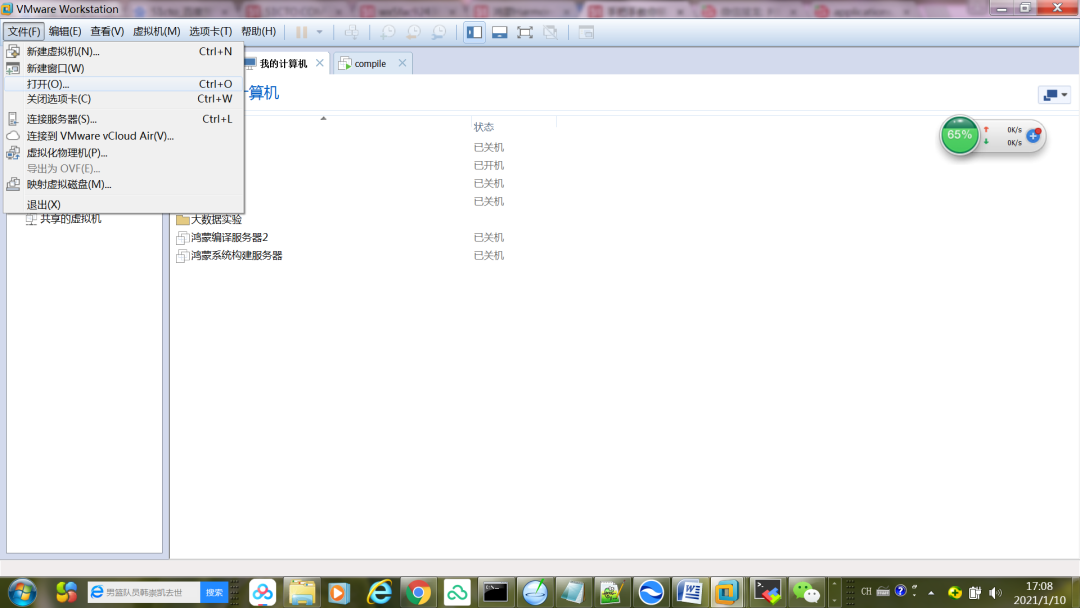Open the power options dropdown arrow

320,32
